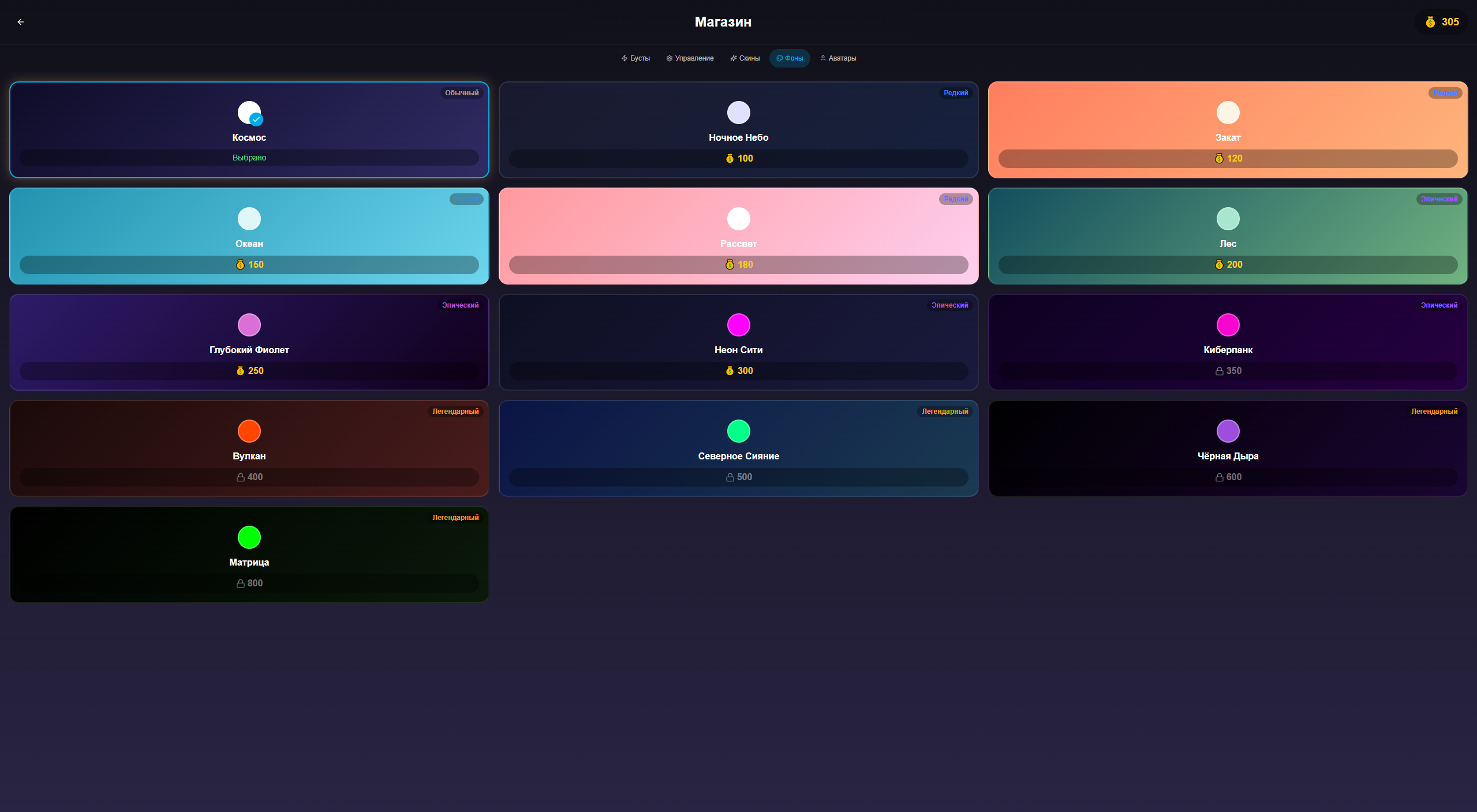The width and height of the screenshot is (1477, 812).
Task: Click the lock icon on Киберпанк price
Action: coord(1219,371)
